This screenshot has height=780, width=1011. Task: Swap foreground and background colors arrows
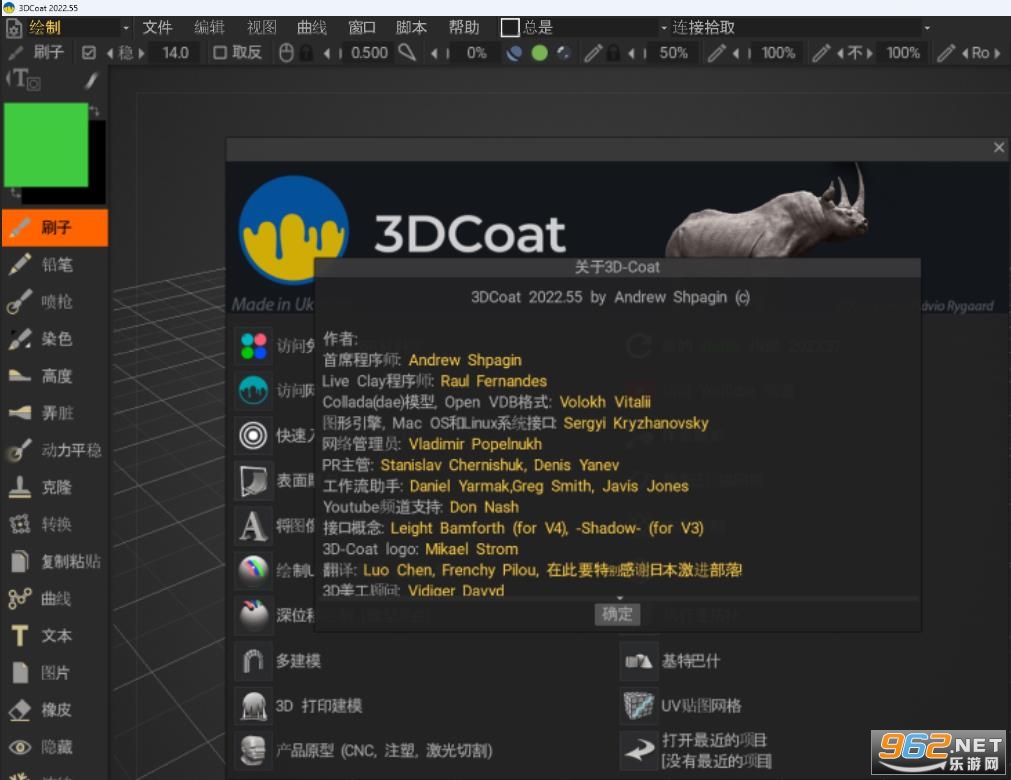95,111
